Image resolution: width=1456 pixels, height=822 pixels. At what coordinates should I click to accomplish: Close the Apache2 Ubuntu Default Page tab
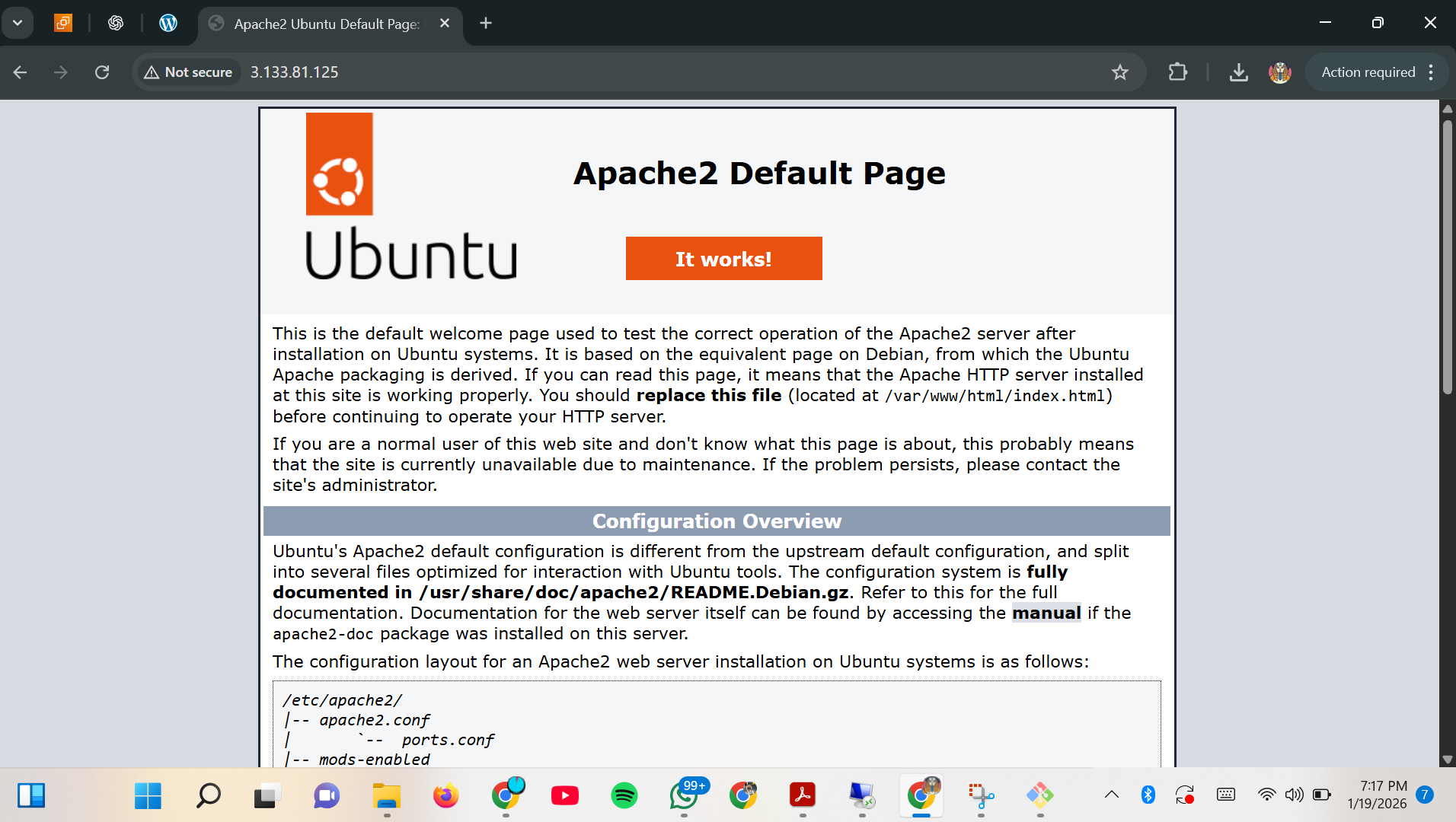tap(445, 24)
